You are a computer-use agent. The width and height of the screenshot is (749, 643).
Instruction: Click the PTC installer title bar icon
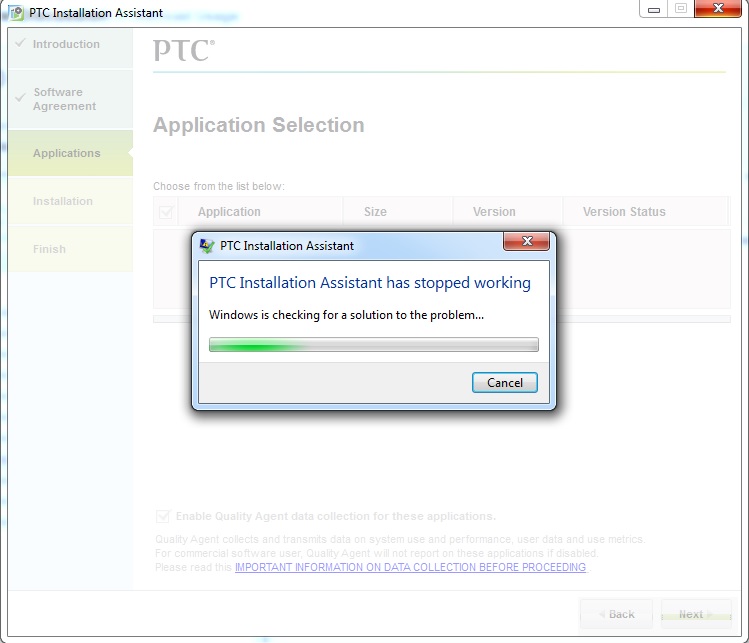tap(16, 12)
